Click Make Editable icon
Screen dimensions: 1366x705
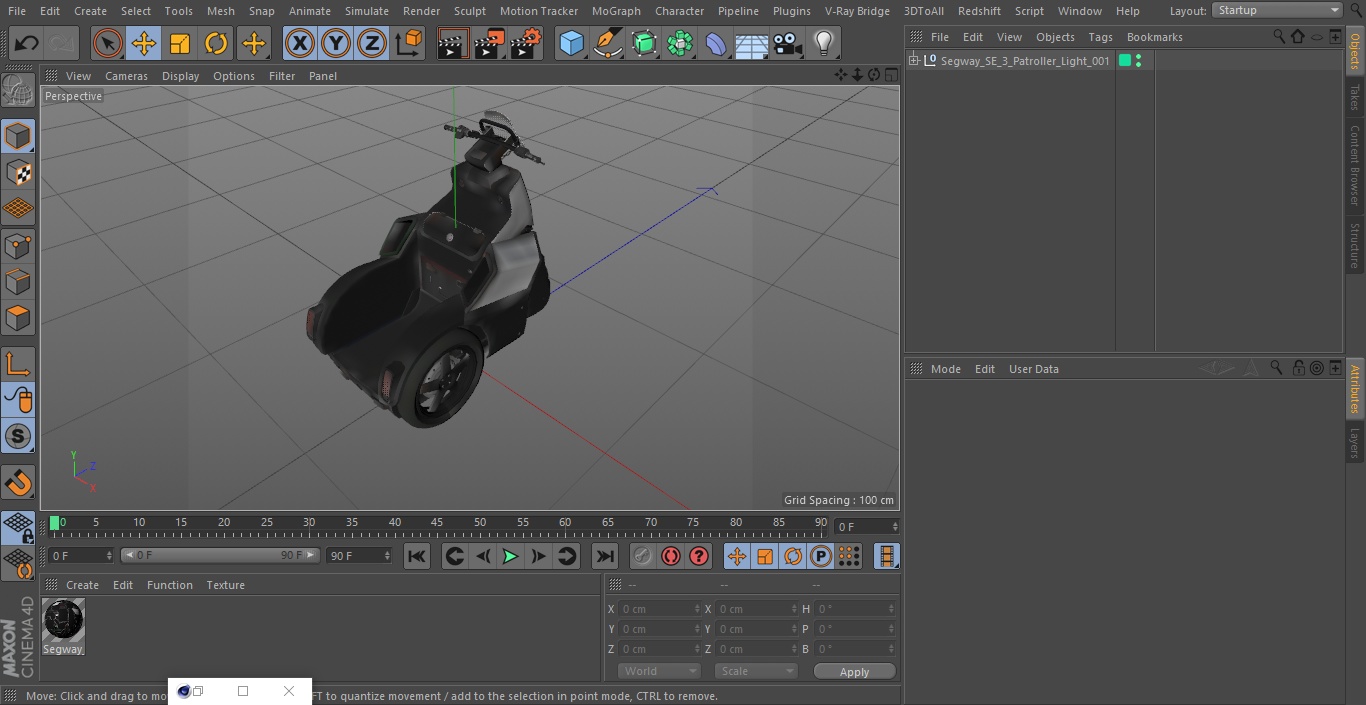tap(18, 92)
